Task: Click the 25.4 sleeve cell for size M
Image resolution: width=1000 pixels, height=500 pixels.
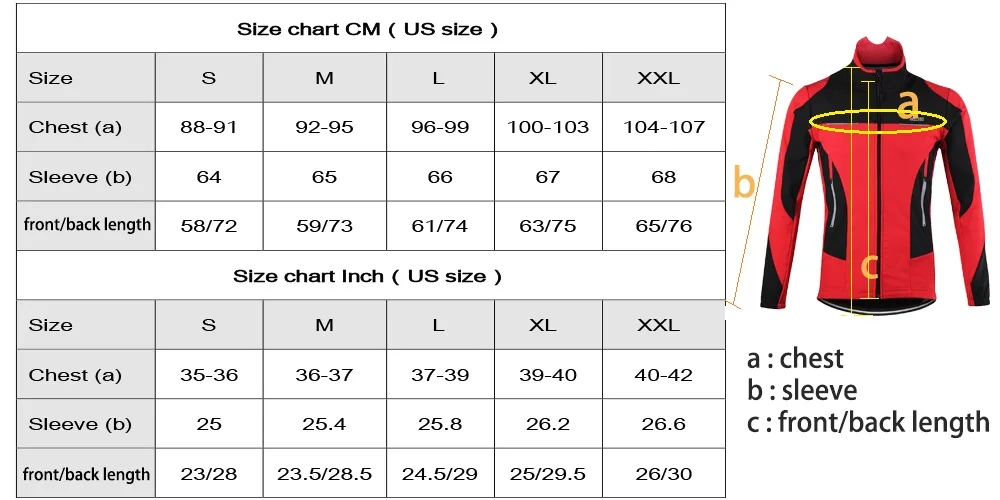Action: coord(324,424)
